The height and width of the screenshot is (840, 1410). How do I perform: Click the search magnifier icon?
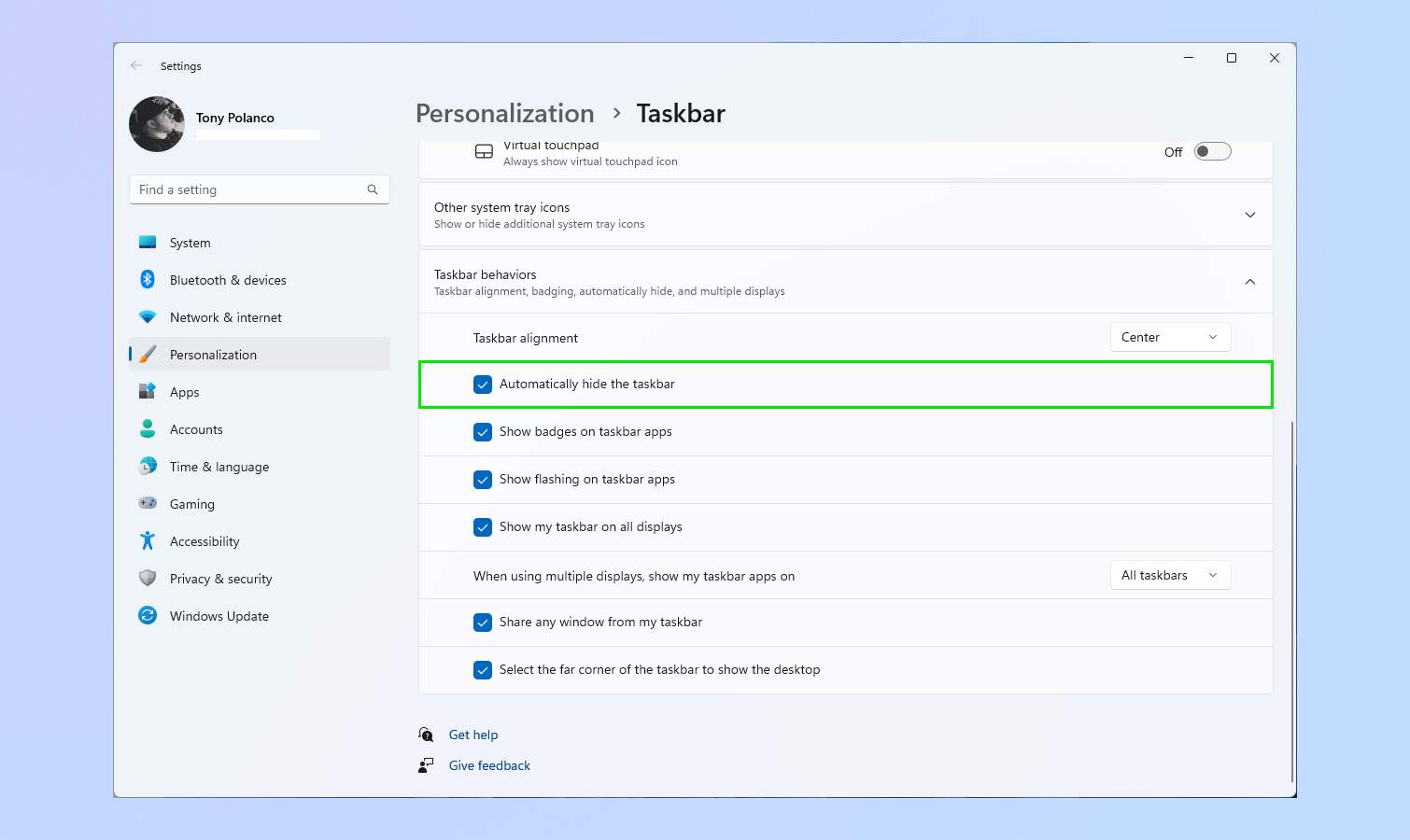click(373, 189)
